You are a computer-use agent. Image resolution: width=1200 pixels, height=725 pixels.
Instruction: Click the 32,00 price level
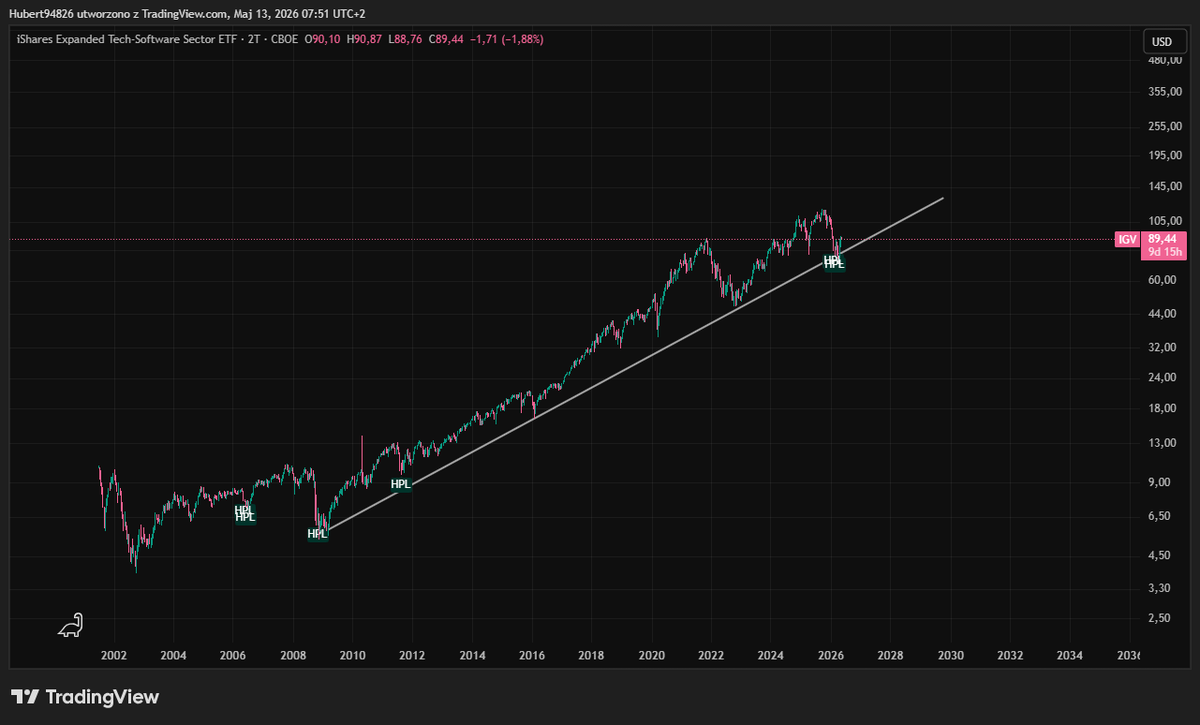(x=1163, y=347)
